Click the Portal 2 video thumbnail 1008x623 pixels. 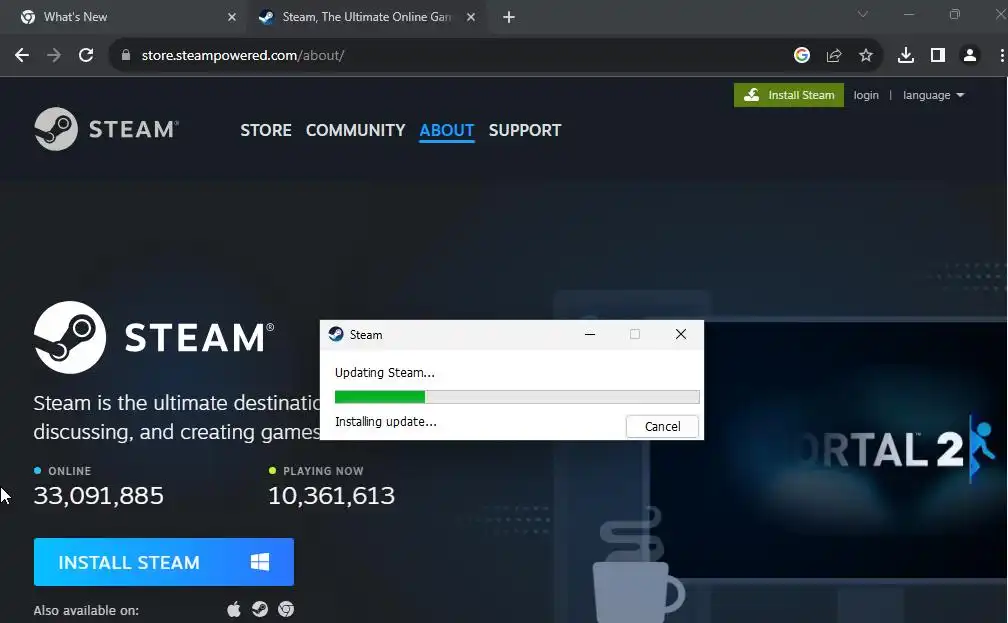827,449
